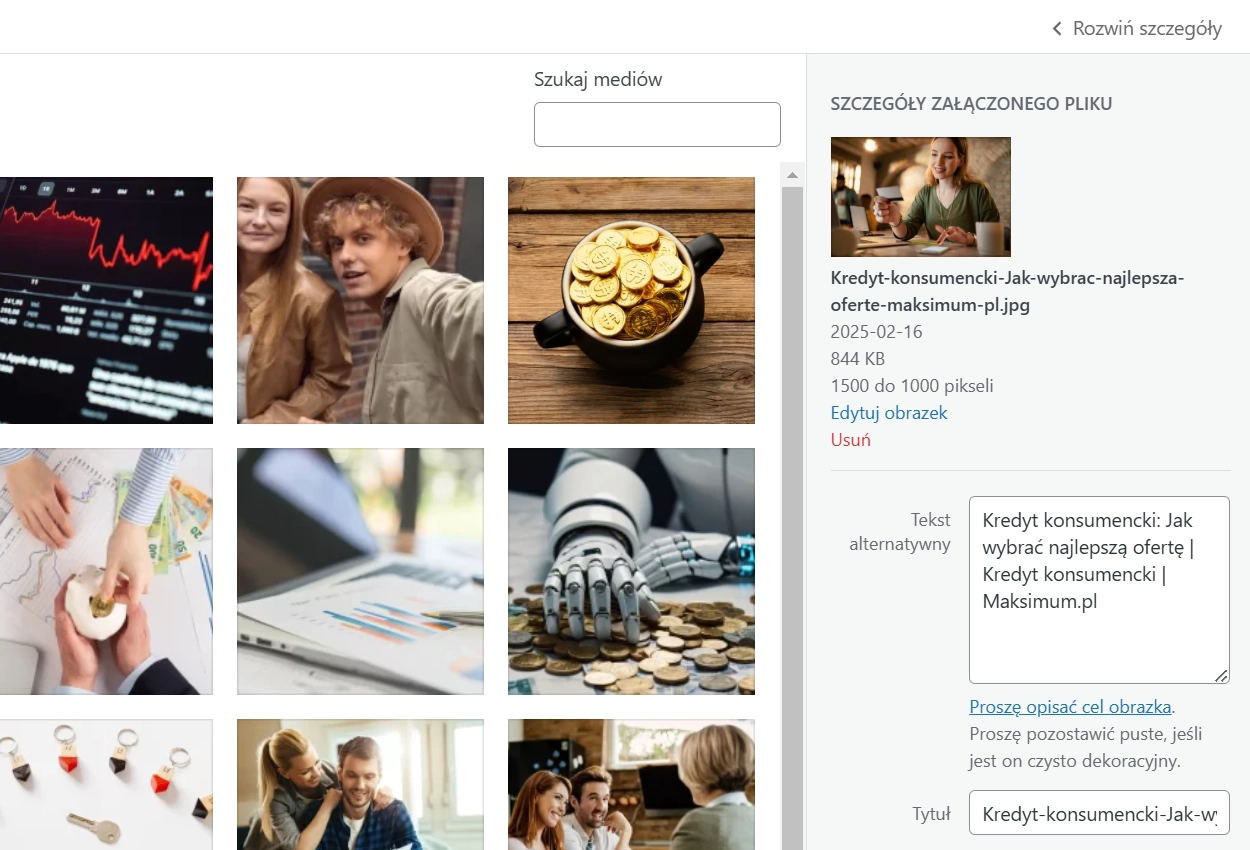The image size is (1250, 850).
Task: Select the hands holding piggy bank image
Action: point(106,571)
